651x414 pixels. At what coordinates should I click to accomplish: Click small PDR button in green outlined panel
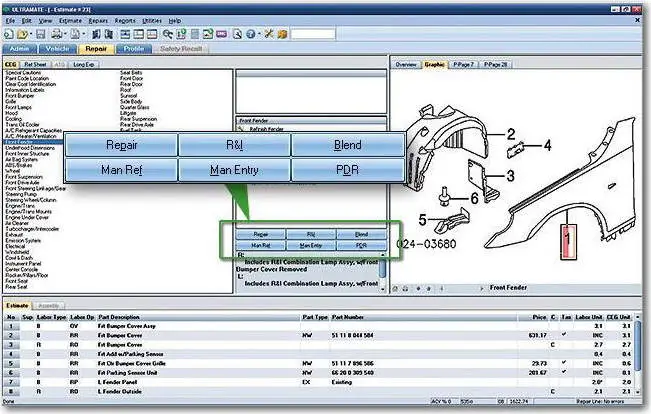[x=361, y=245]
